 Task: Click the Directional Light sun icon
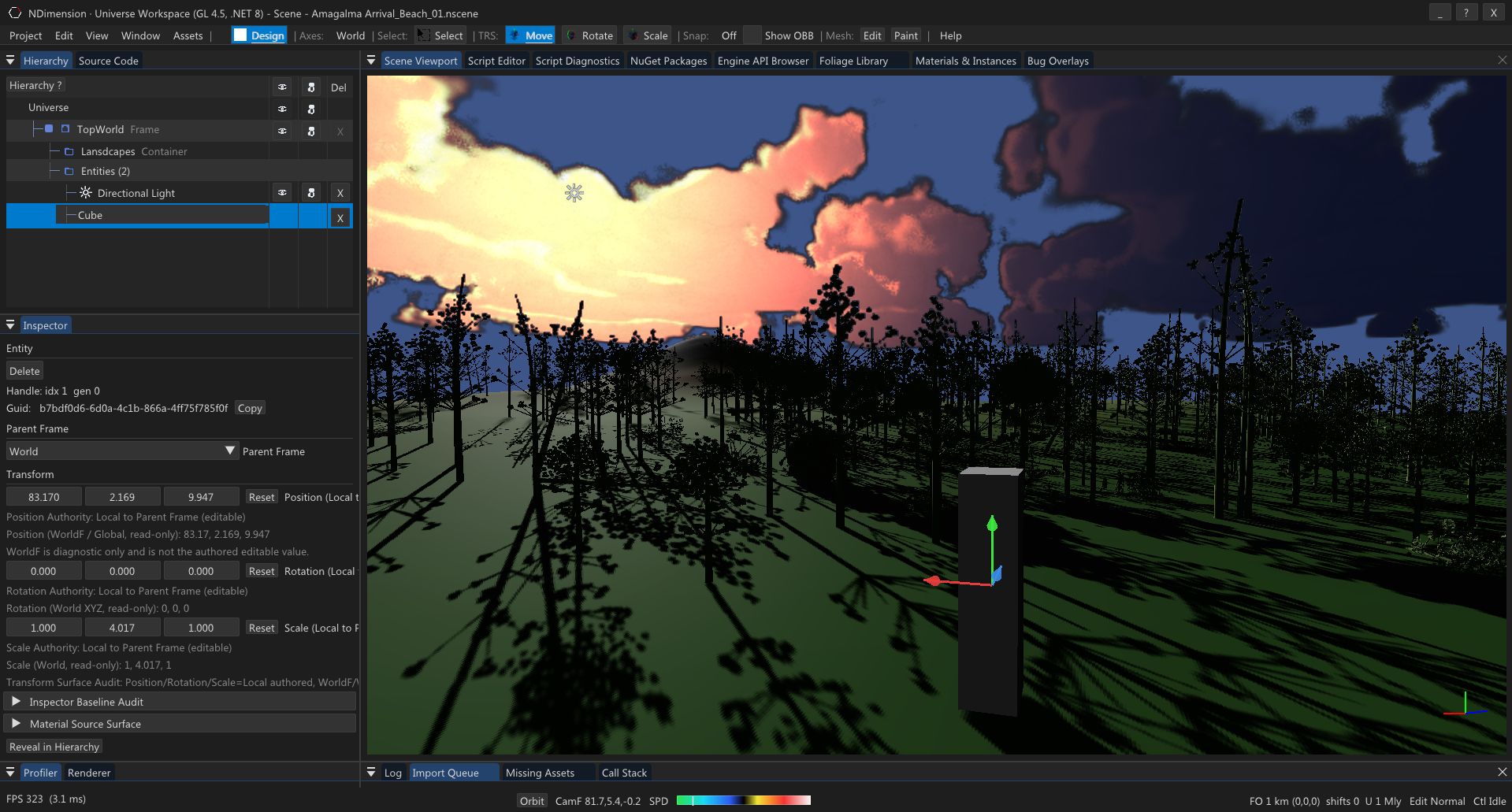pyautogui.click(x=84, y=192)
